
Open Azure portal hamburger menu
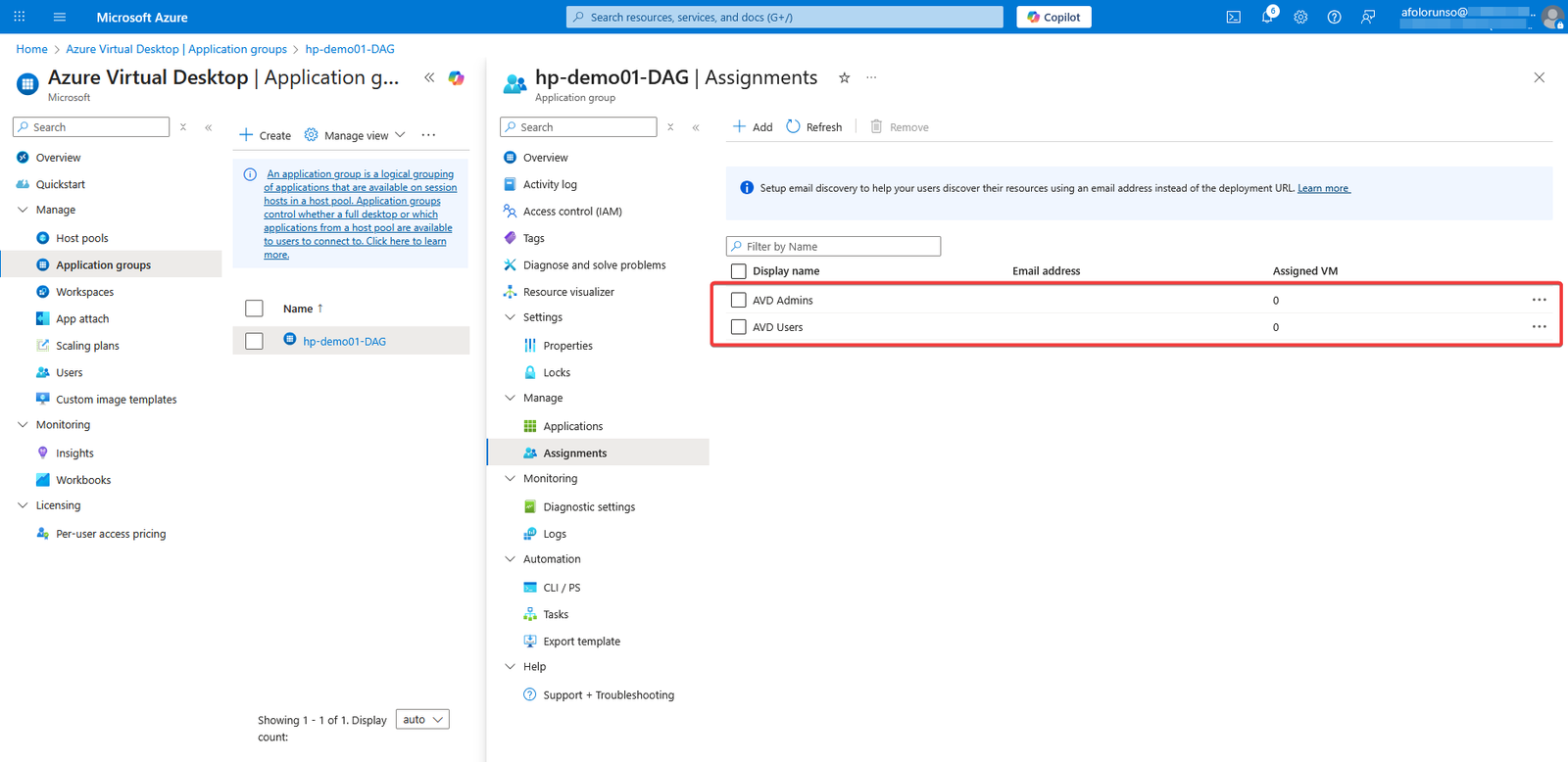[x=60, y=17]
